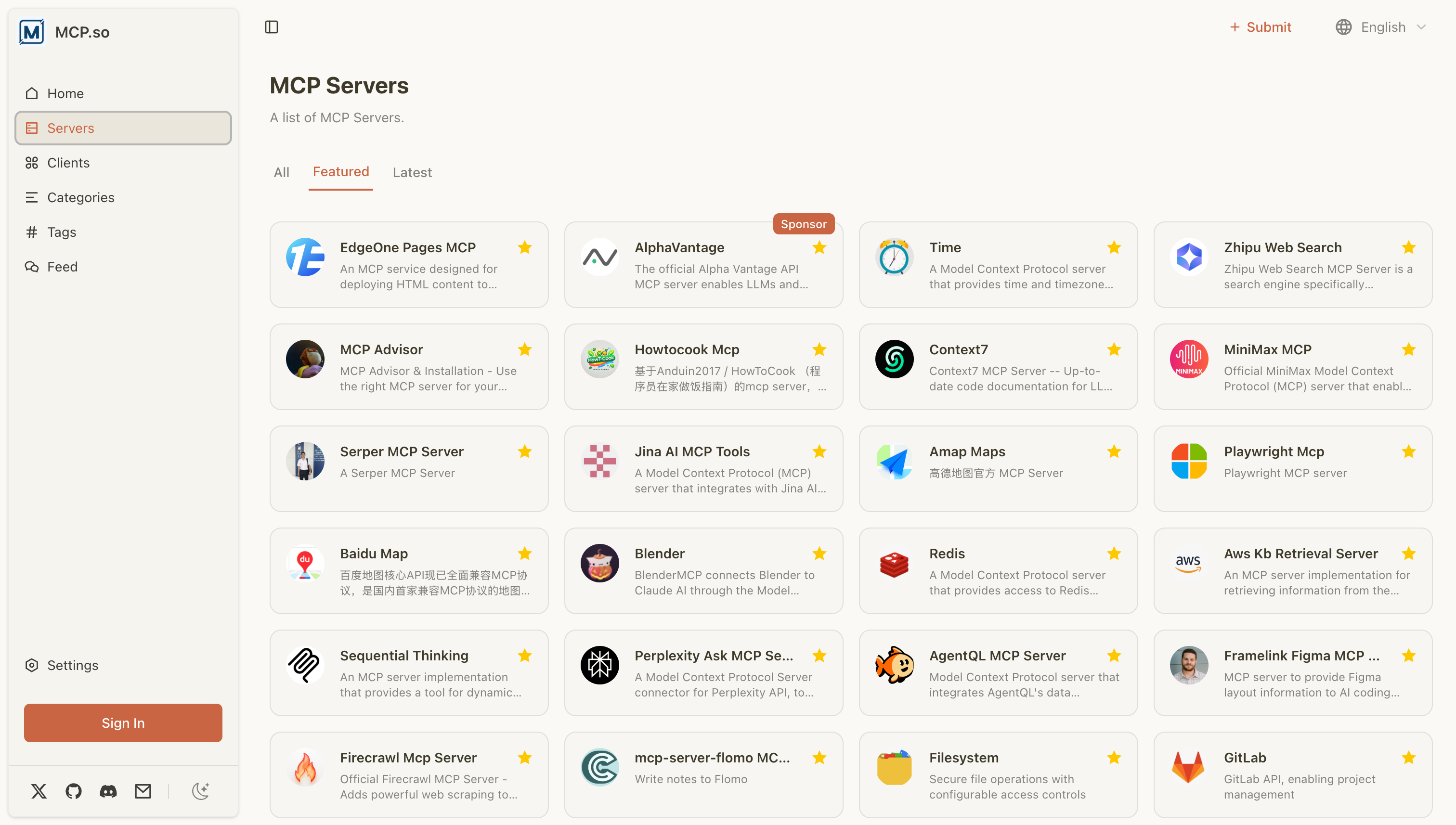This screenshot has height=825, width=1456.
Task: Click globe icon for language menu
Action: [x=1343, y=26]
